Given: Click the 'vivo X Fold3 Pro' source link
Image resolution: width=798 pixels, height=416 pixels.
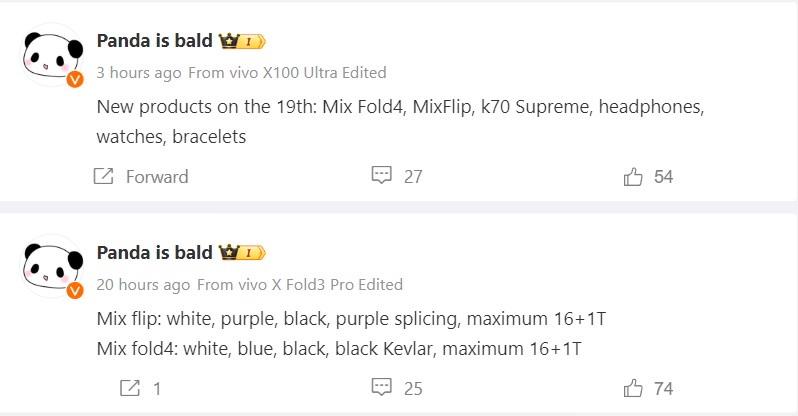Looking at the screenshot, I should pos(303,284).
